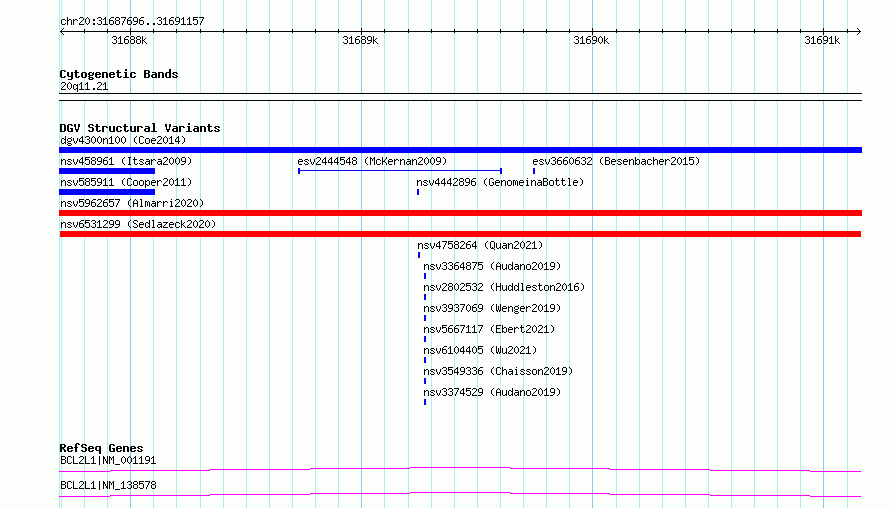Click the Cytogenetic Bands track title
This screenshot has width=890, height=508.
click(x=119, y=74)
